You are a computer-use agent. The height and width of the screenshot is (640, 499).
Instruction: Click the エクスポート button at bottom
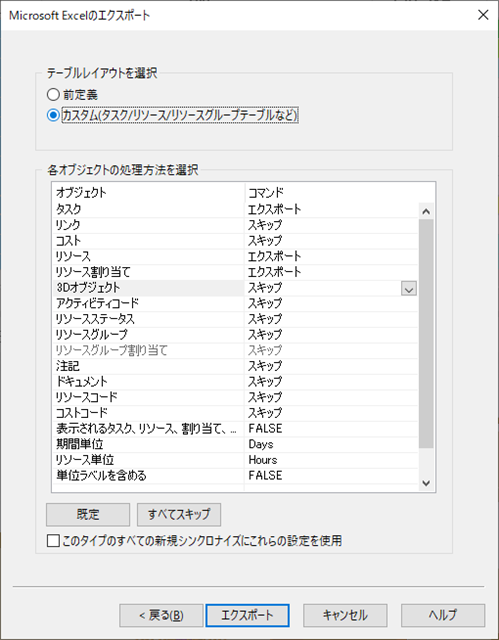coord(247,616)
